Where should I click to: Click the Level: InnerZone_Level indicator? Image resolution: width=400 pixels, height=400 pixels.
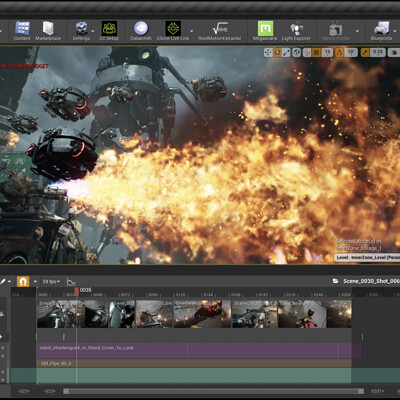coord(367,257)
